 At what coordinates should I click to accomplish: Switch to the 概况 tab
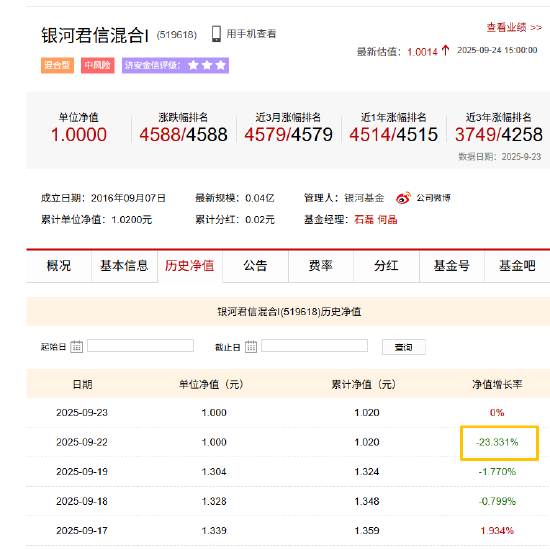pos(59,266)
